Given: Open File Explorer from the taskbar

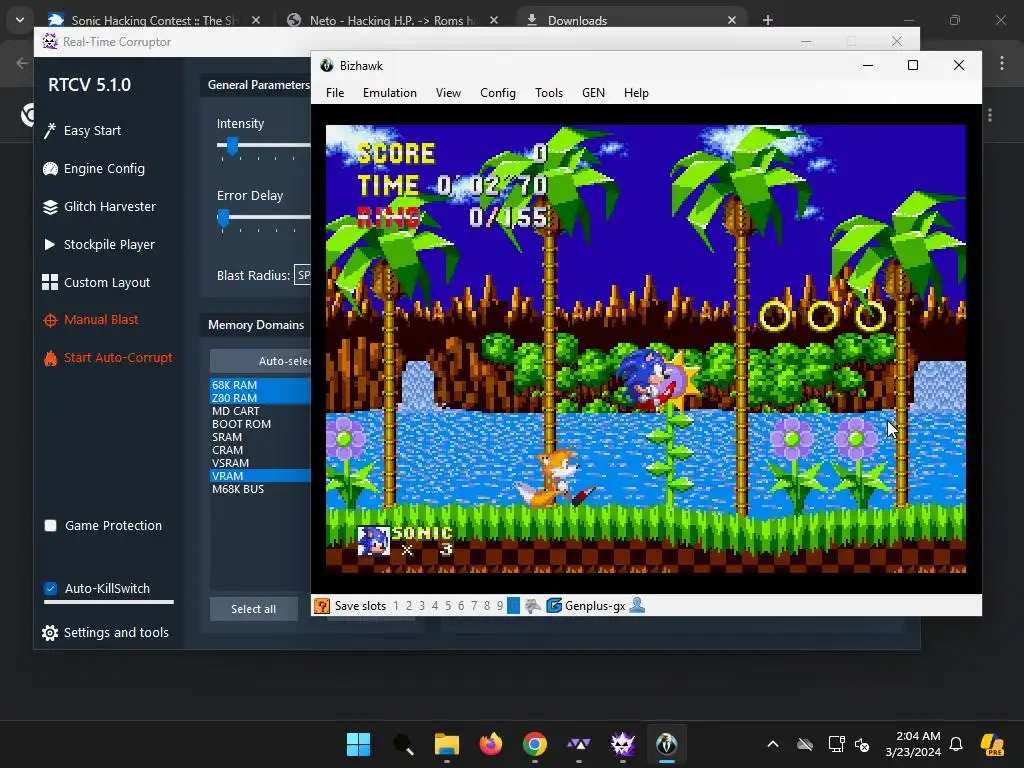Looking at the screenshot, I should coord(447,744).
